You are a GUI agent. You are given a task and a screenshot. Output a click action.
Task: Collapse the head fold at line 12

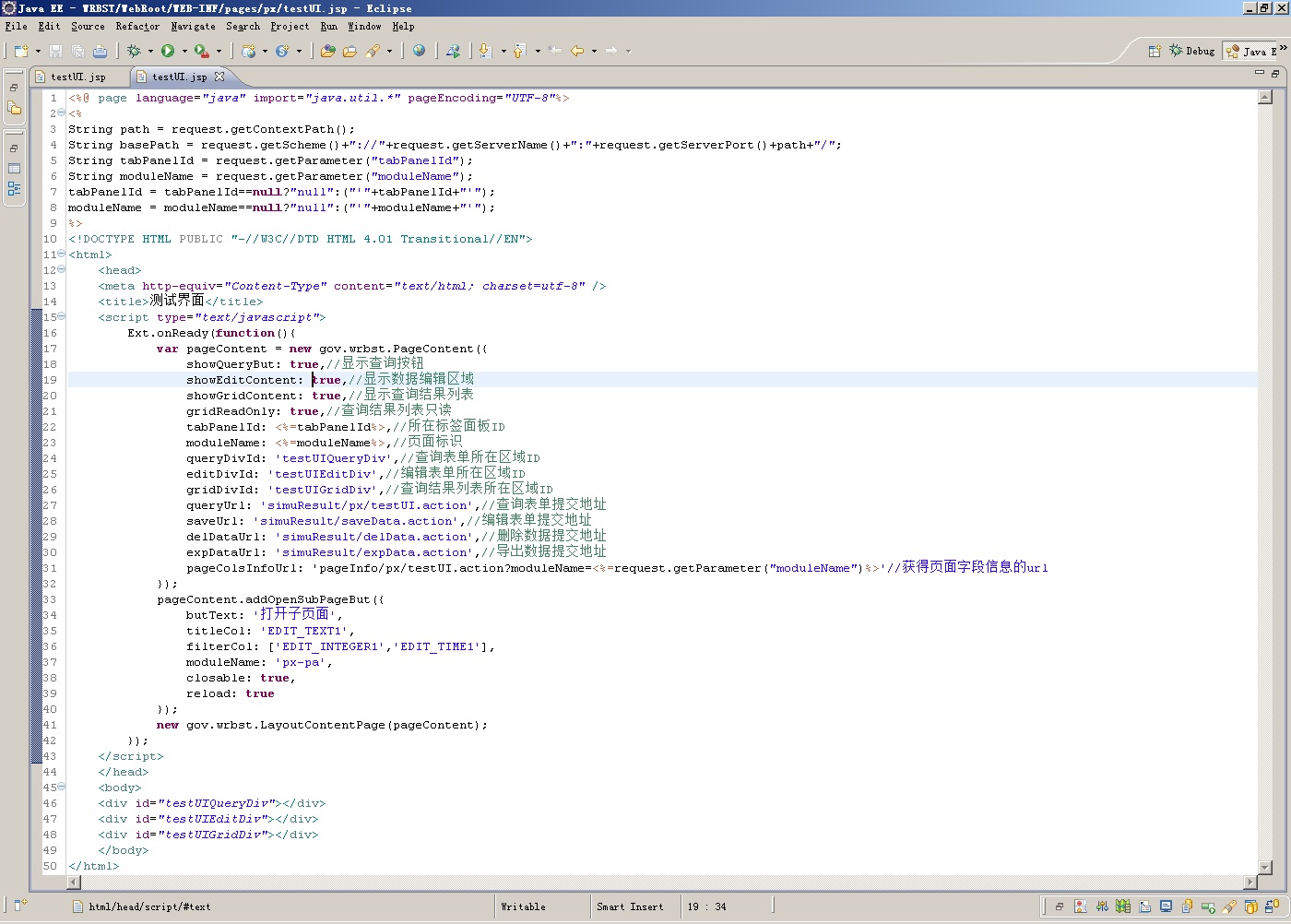[62, 269]
